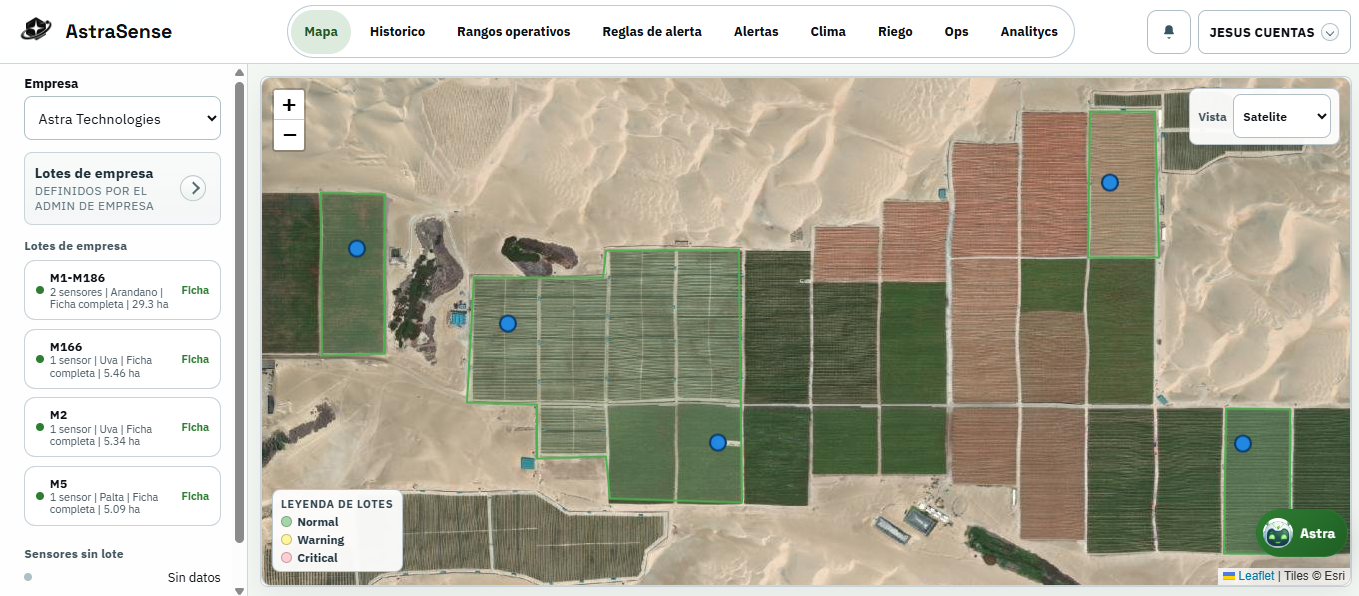Click the AstraSense planet logo
The width and height of the screenshot is (1359, 596).
pyautogui.click(x=37, y=29)
